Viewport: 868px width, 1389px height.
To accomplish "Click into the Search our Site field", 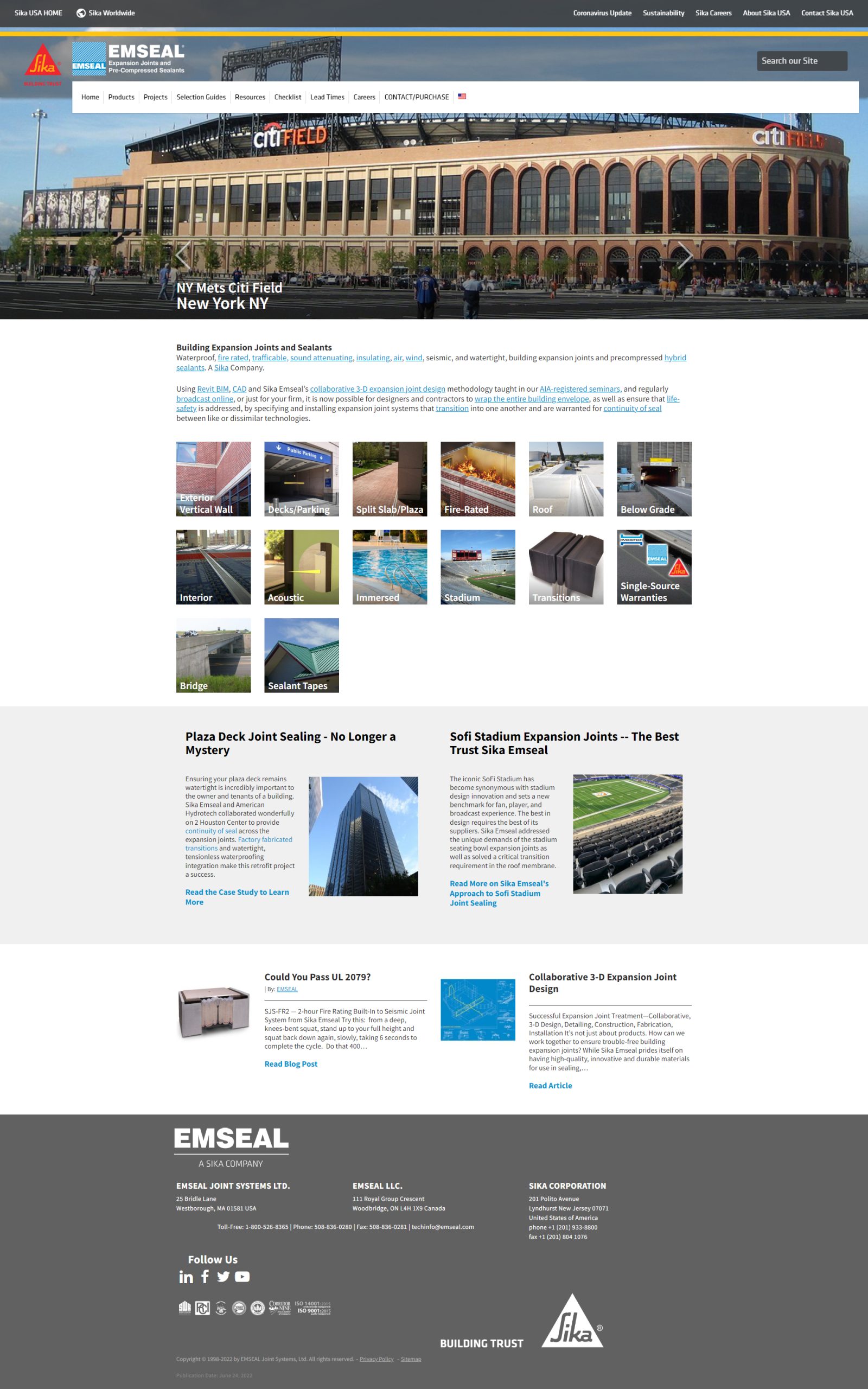I will point(801,61).
